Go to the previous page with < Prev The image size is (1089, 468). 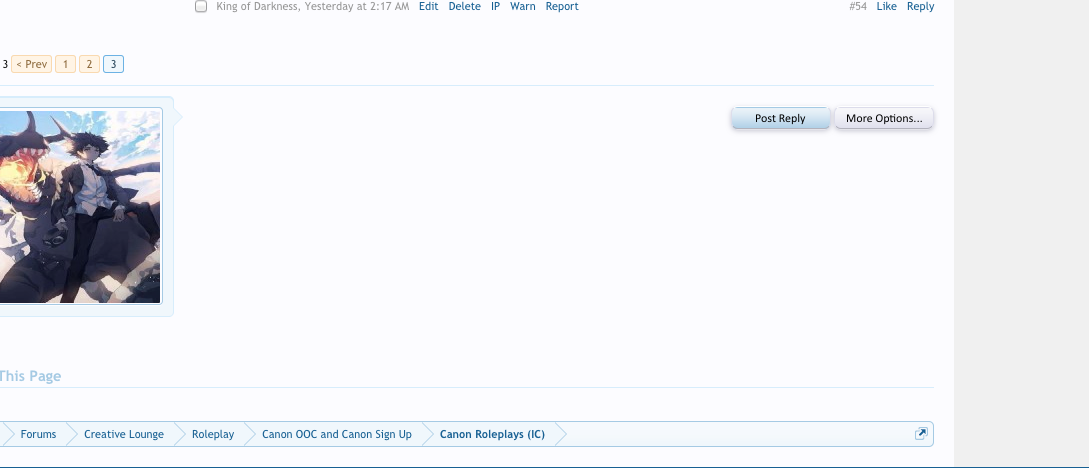coord(31,65)
